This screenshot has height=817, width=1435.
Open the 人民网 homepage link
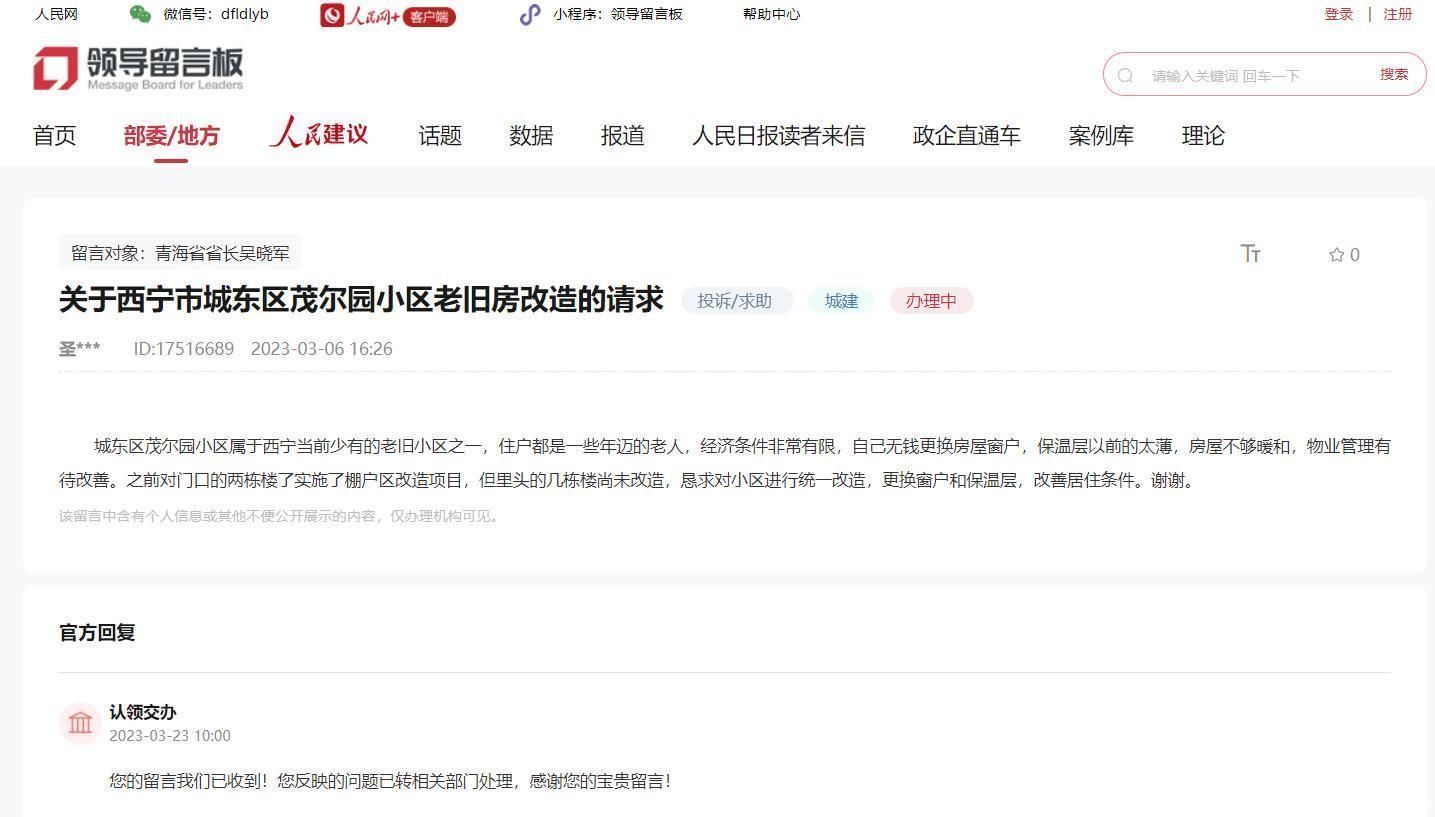pos(55,14)
